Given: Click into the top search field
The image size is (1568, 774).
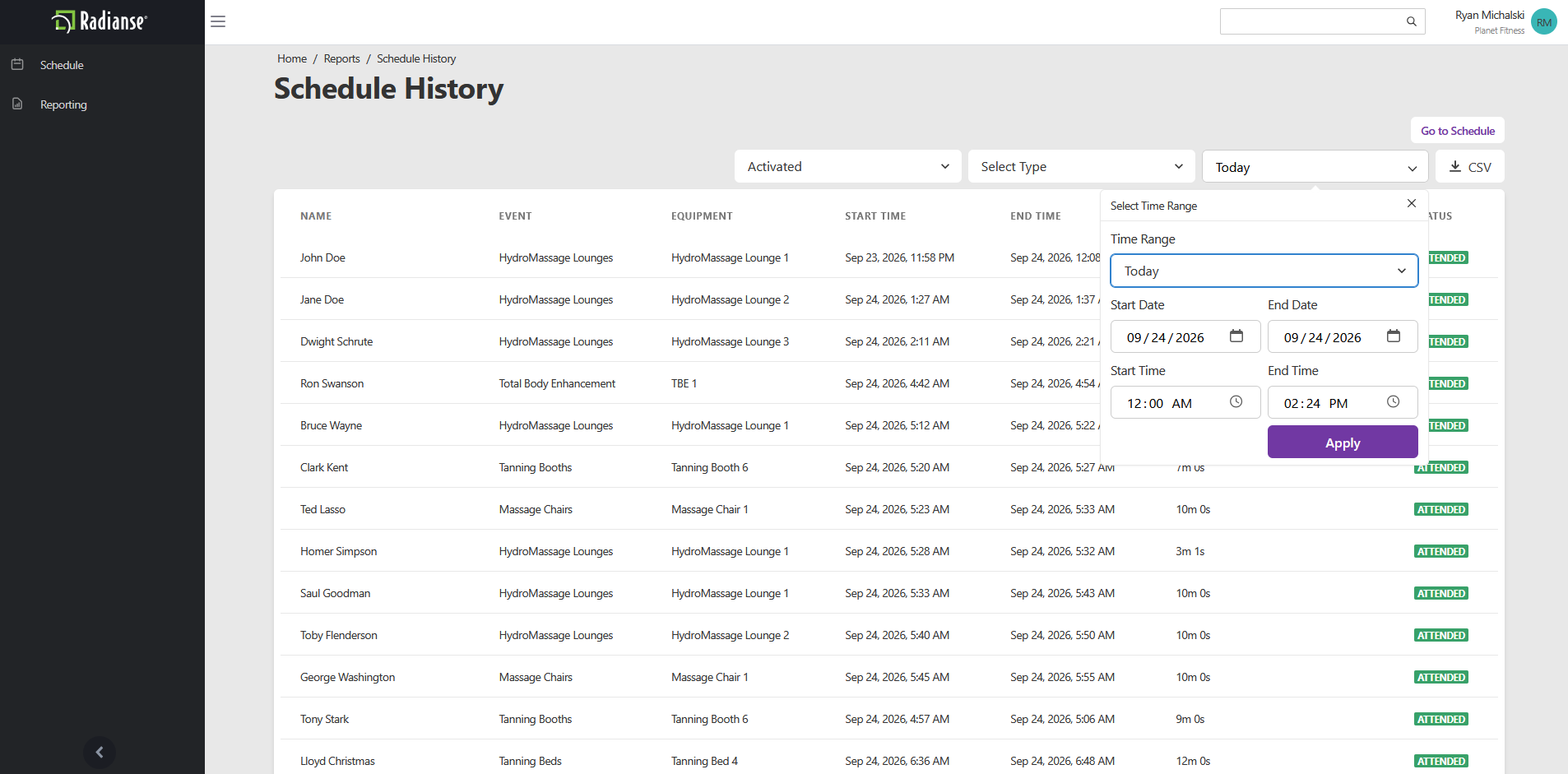Looking at the screenshot, I should (x=1311, y=21).
